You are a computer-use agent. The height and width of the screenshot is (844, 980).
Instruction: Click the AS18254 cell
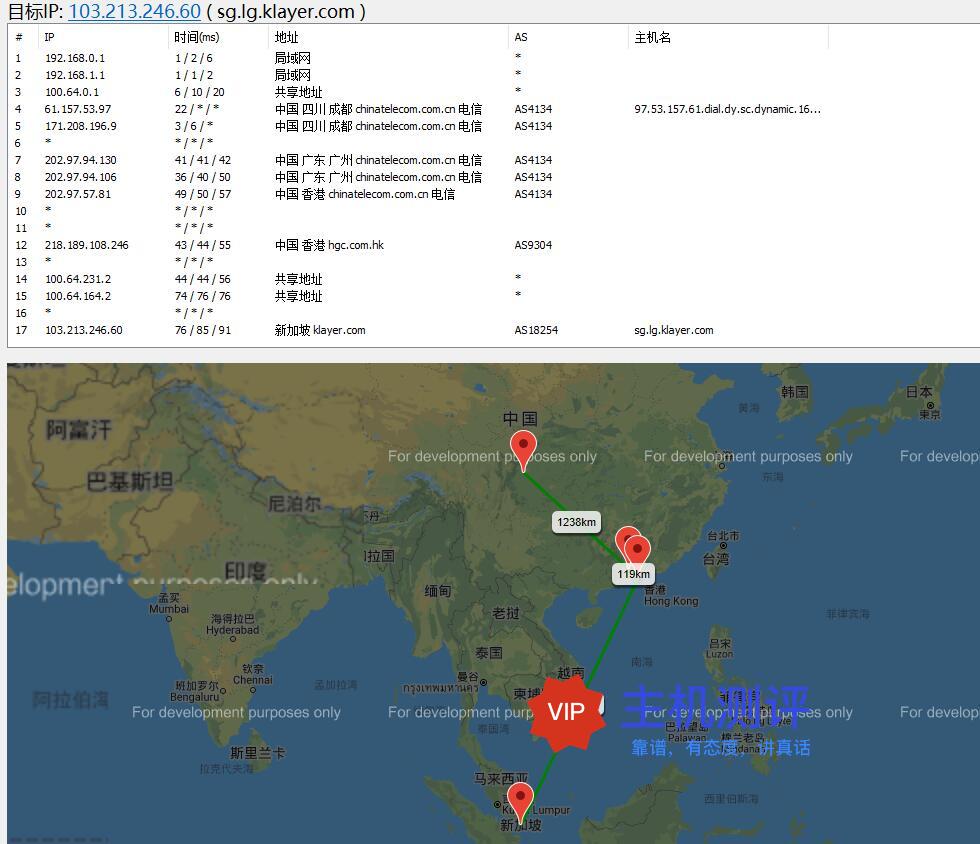[536, 330]
